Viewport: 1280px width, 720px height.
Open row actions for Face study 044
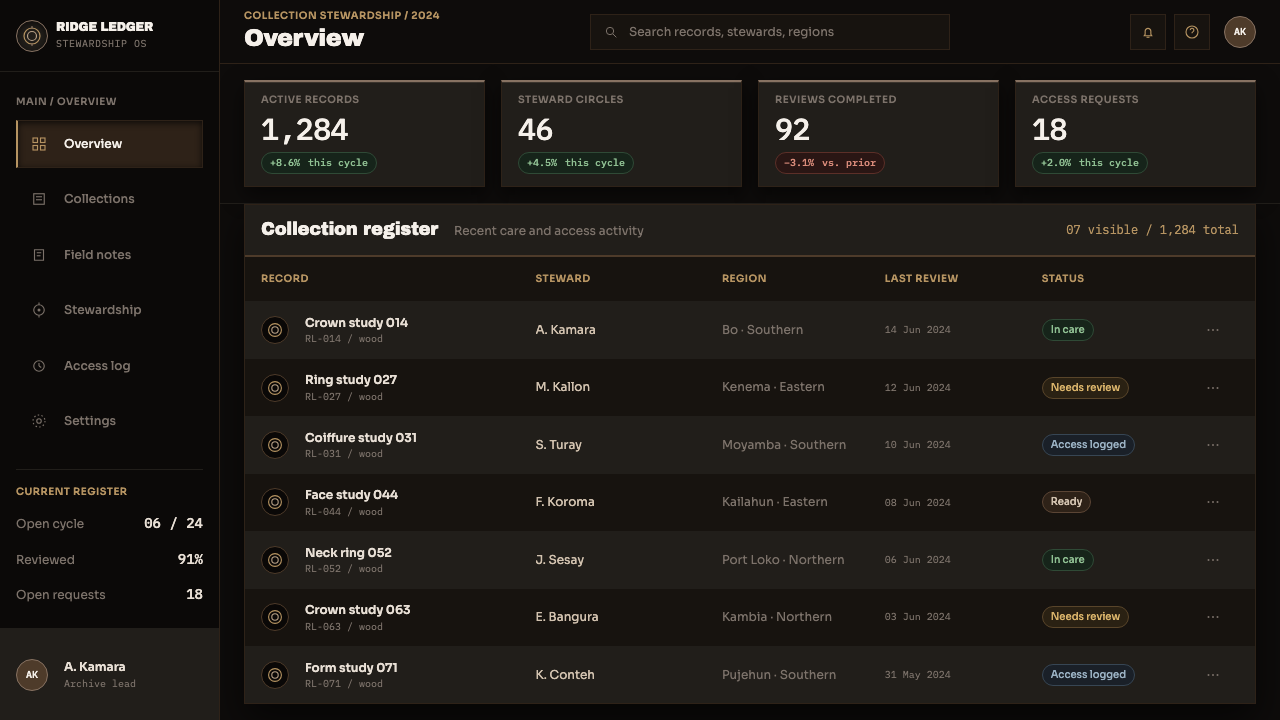point(1213,502)
